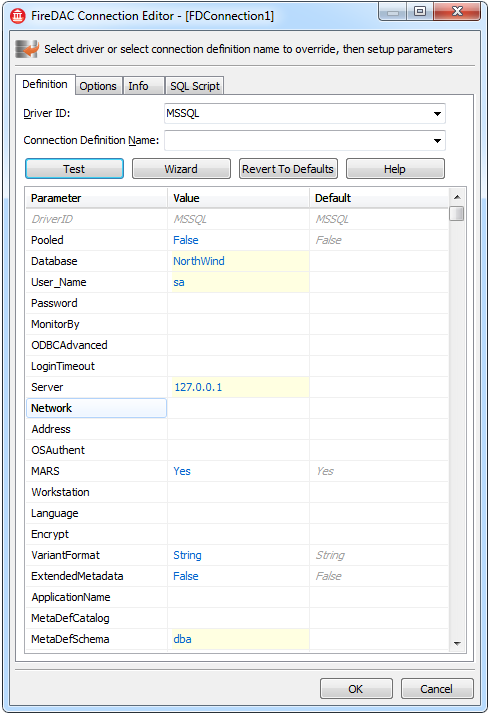This screenshot has height=713, width=489.
Task: Switch to the Definition tab
Action: click(45, 85)
